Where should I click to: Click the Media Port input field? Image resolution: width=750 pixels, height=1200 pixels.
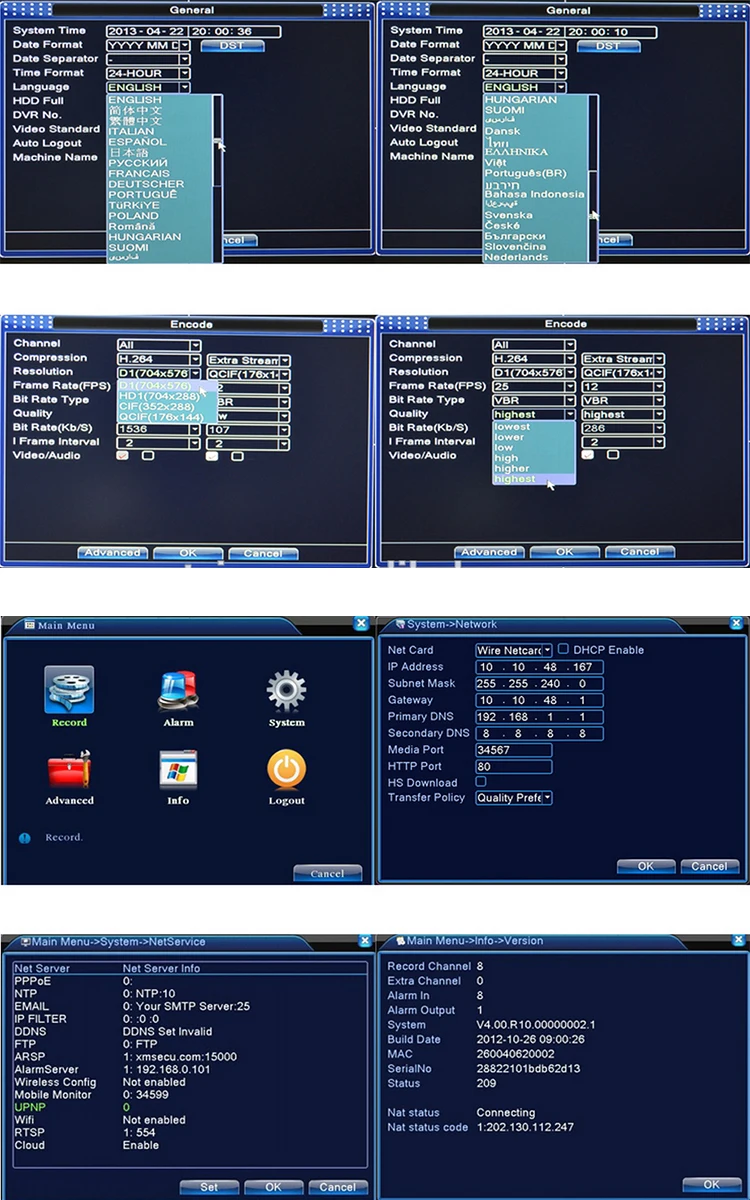tap(514, 749)
